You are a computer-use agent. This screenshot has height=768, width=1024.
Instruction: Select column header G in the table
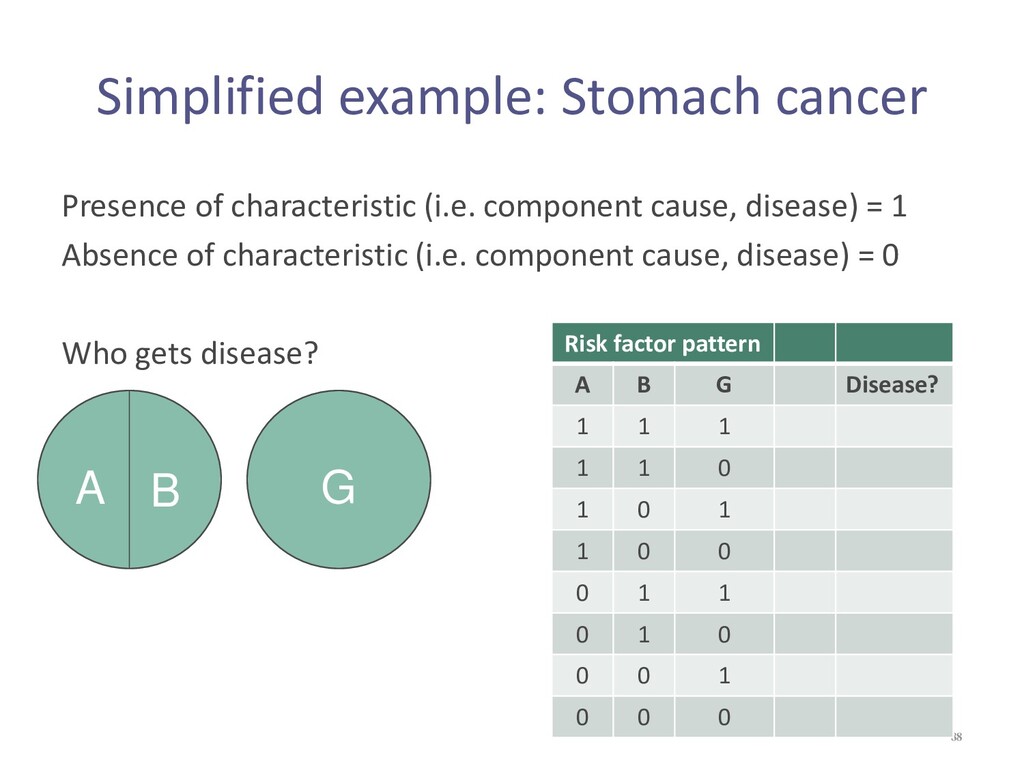724,385
